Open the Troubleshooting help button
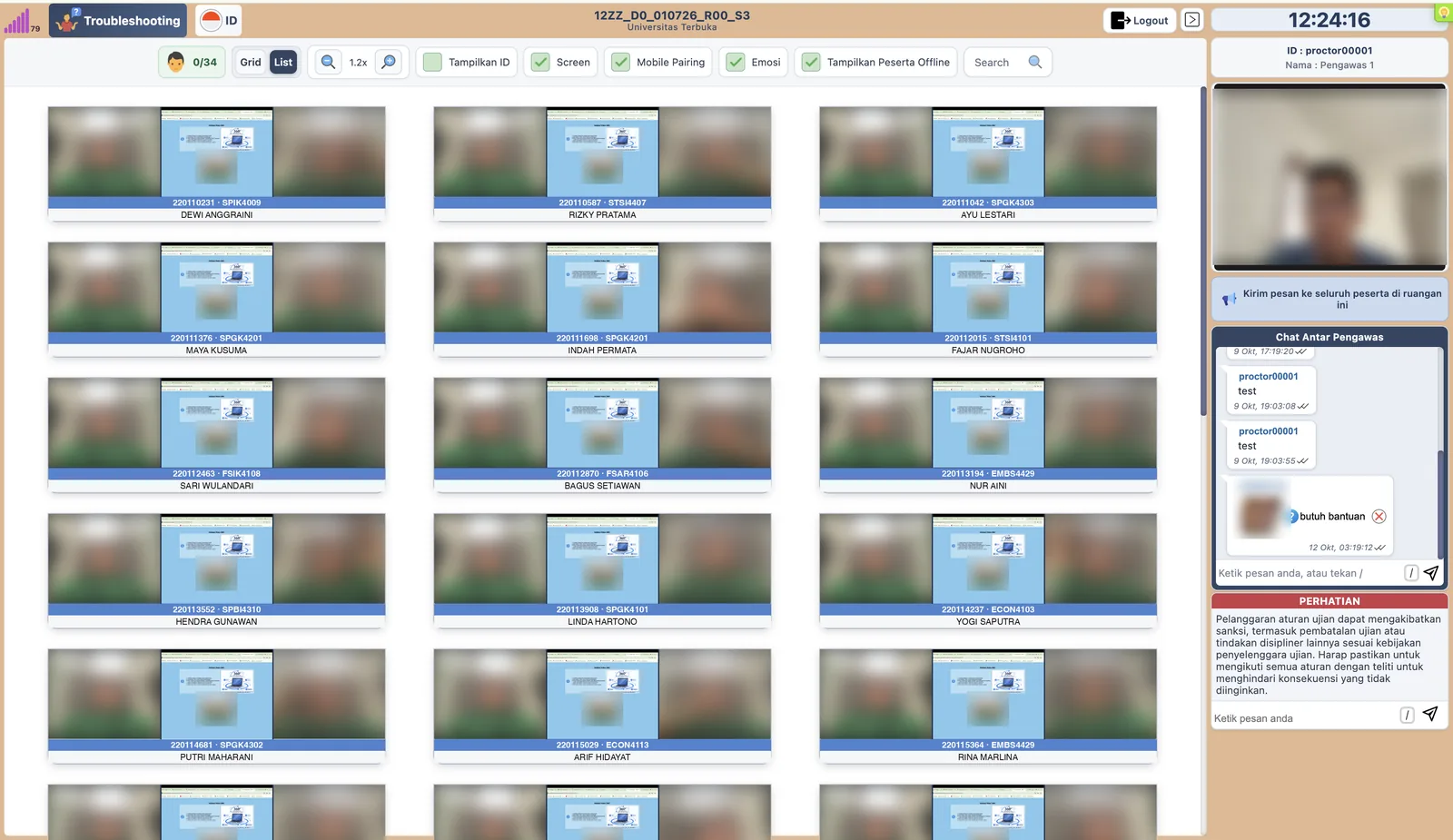 pyautogui.click(x=118, y=20)
